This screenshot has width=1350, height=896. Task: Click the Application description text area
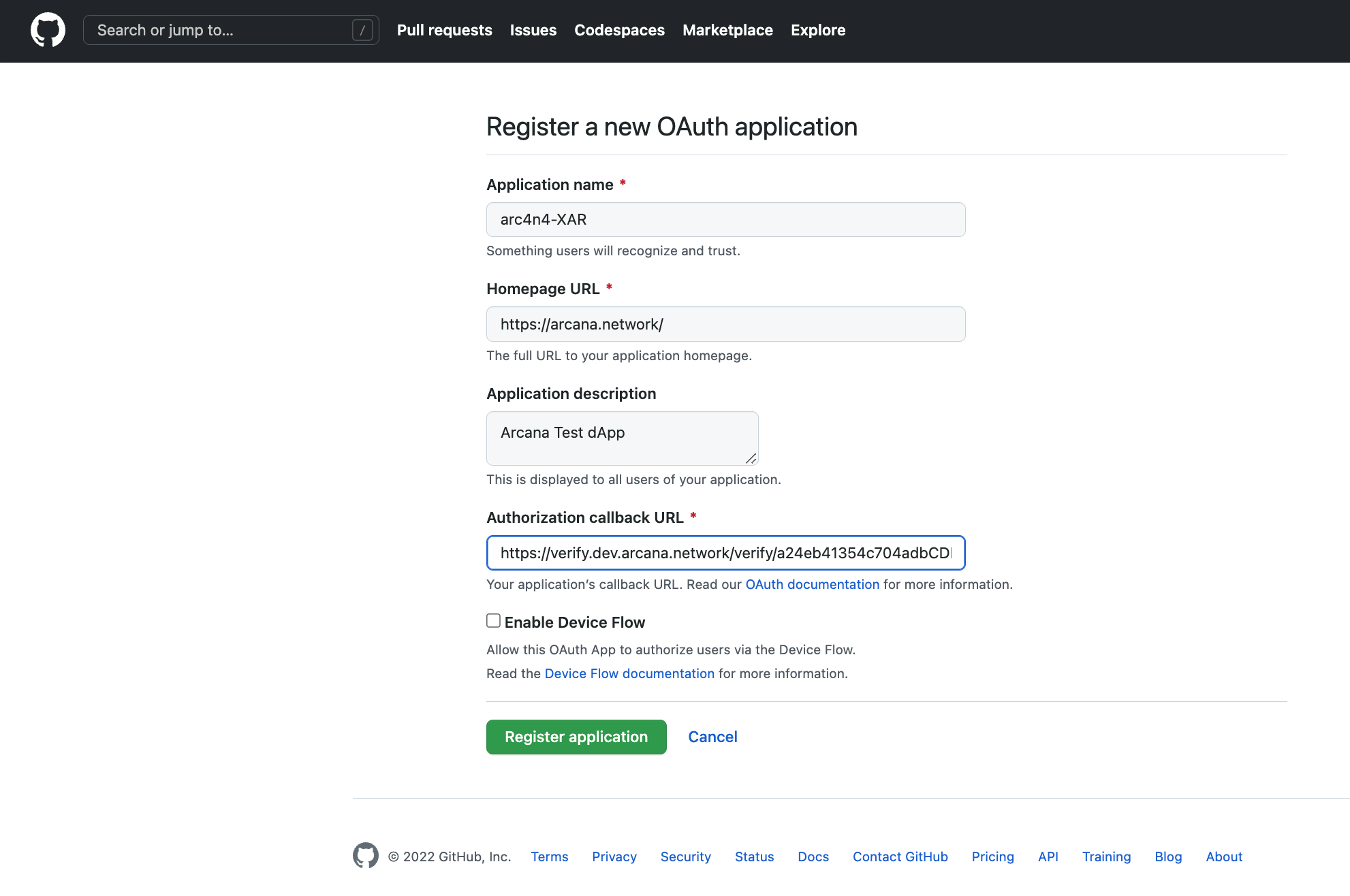coord(622,438)
